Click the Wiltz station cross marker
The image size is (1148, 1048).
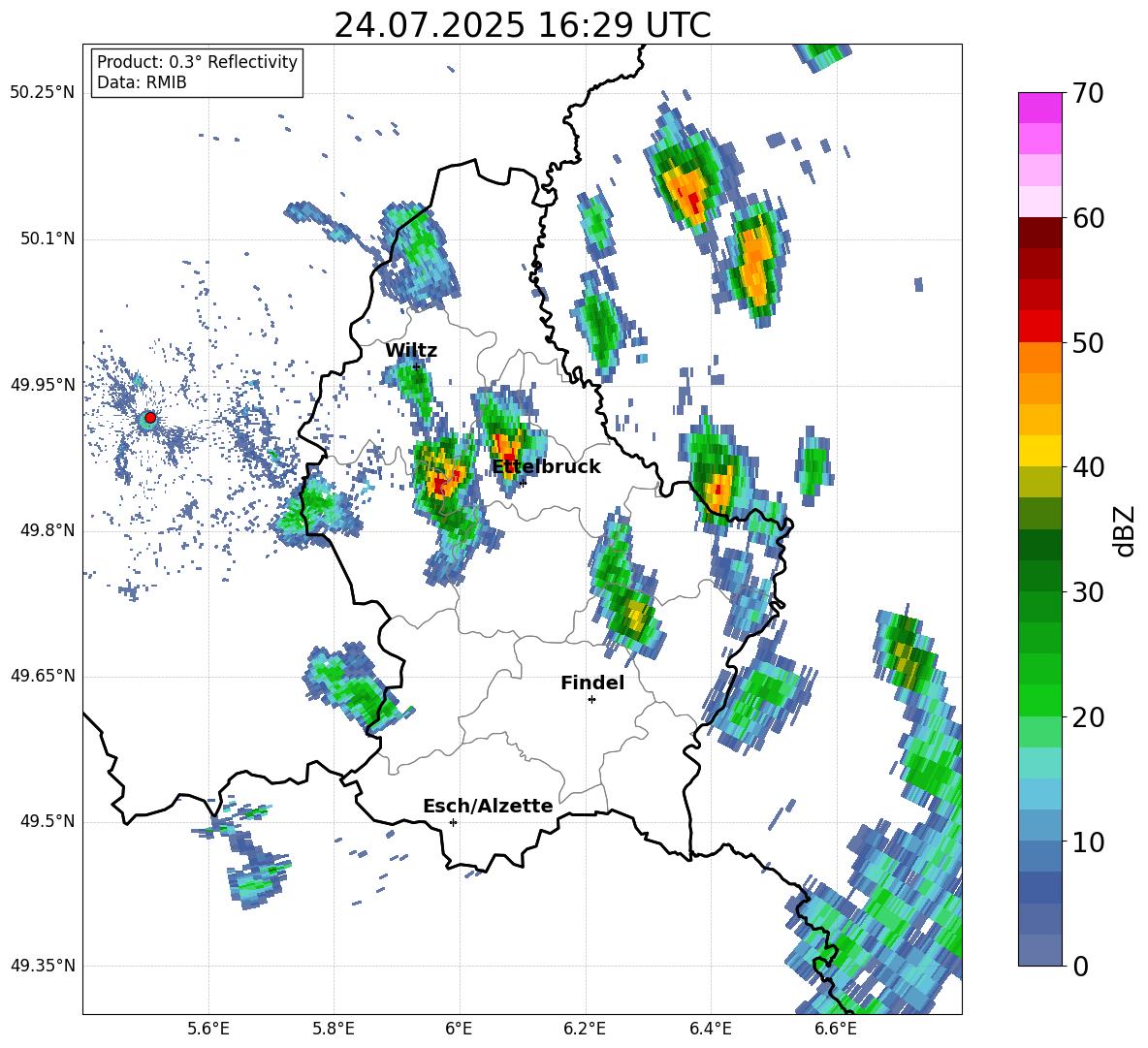coord(416,366)
